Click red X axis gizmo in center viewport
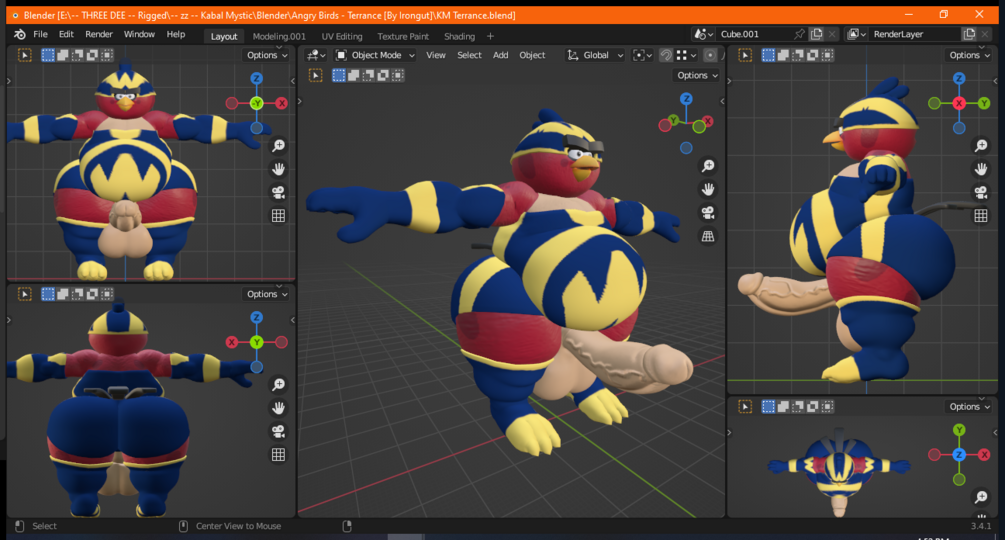The height and width of the screenshot is (540, 1005). [707, 121]
